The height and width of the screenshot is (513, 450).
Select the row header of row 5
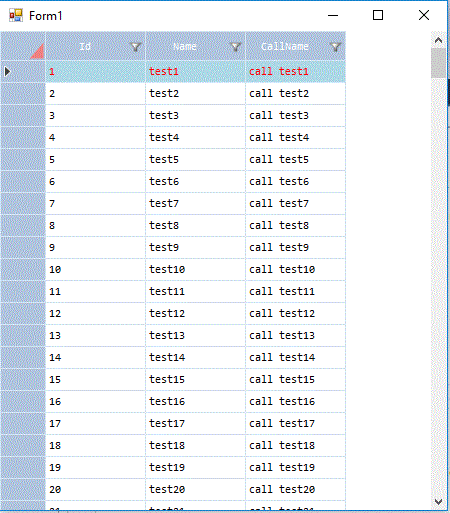(23, 159)
